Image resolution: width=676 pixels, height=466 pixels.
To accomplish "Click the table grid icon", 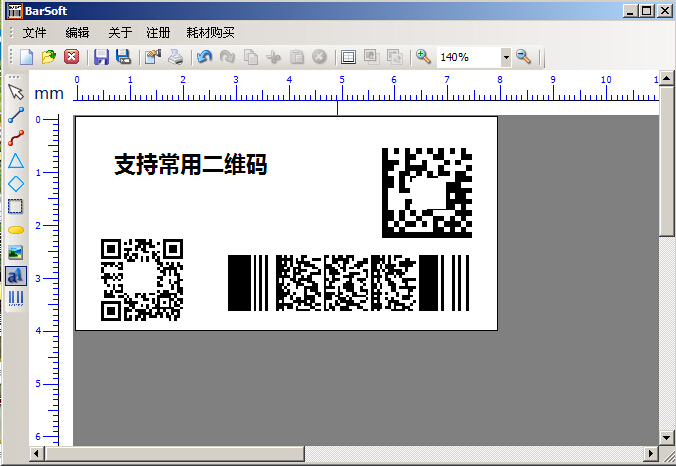I will pos(348,57).
